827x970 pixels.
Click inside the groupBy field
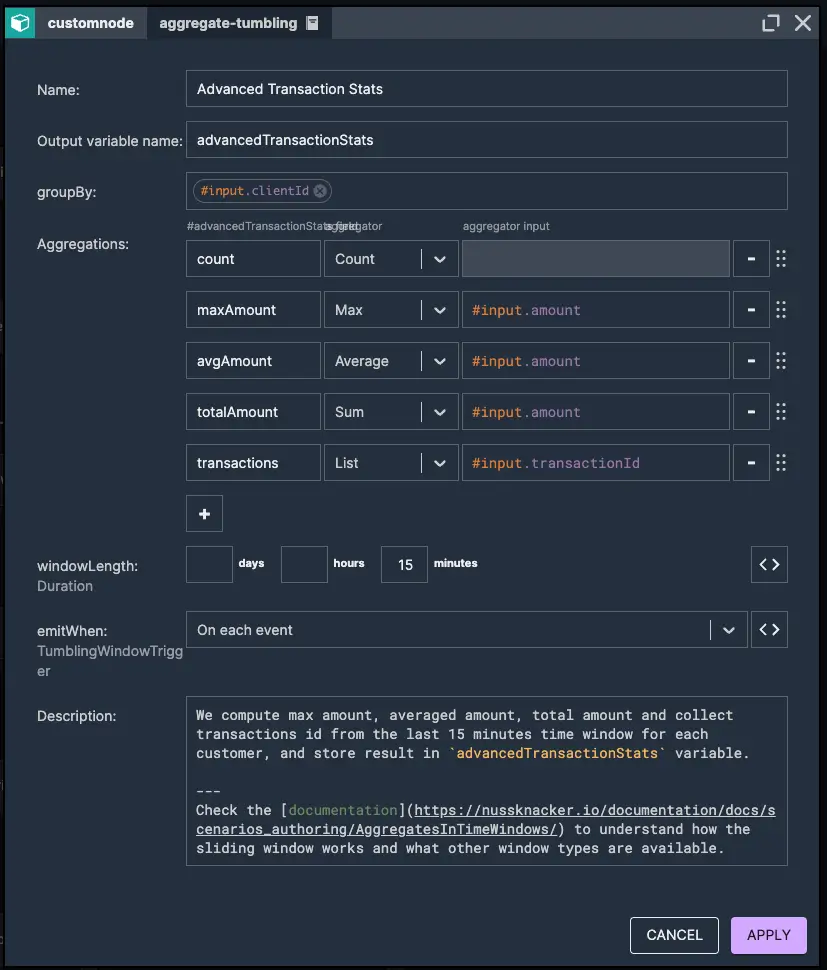pyautogui.click(x=487, y=191)
